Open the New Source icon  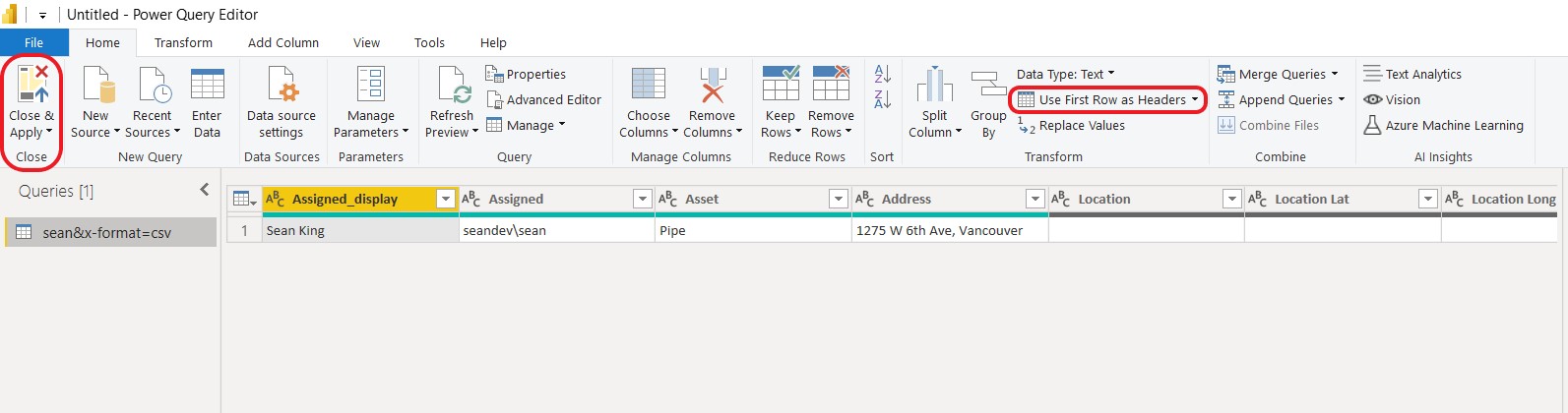[96, 84]
